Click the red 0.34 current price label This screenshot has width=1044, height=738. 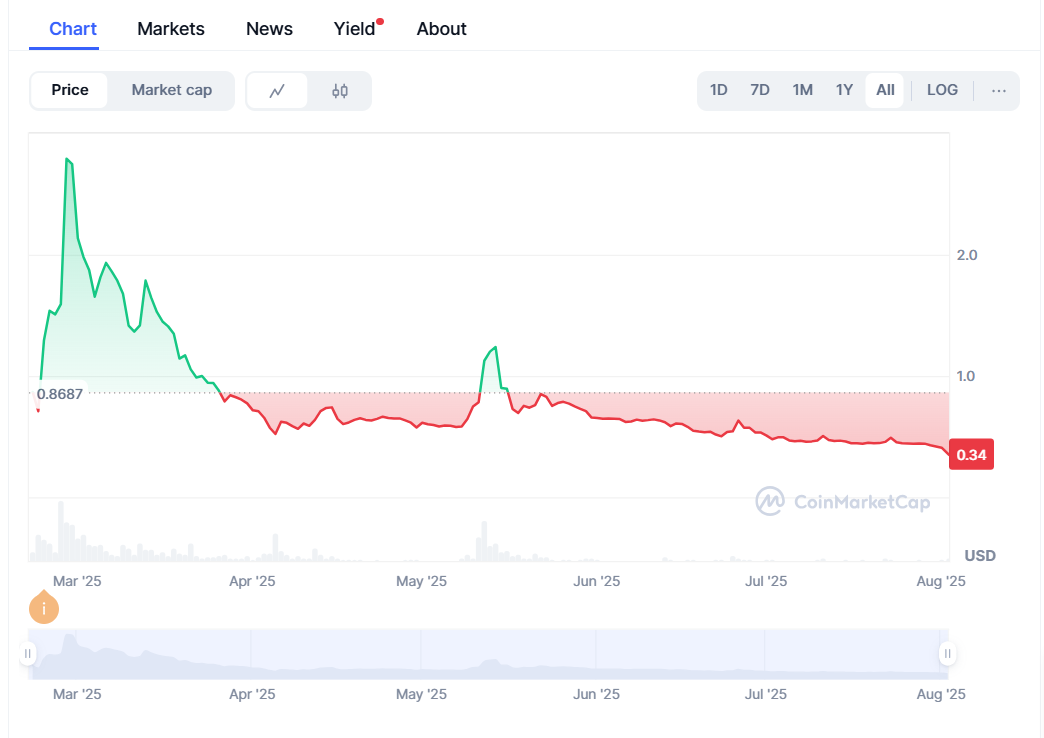click(x=971, y=455)
